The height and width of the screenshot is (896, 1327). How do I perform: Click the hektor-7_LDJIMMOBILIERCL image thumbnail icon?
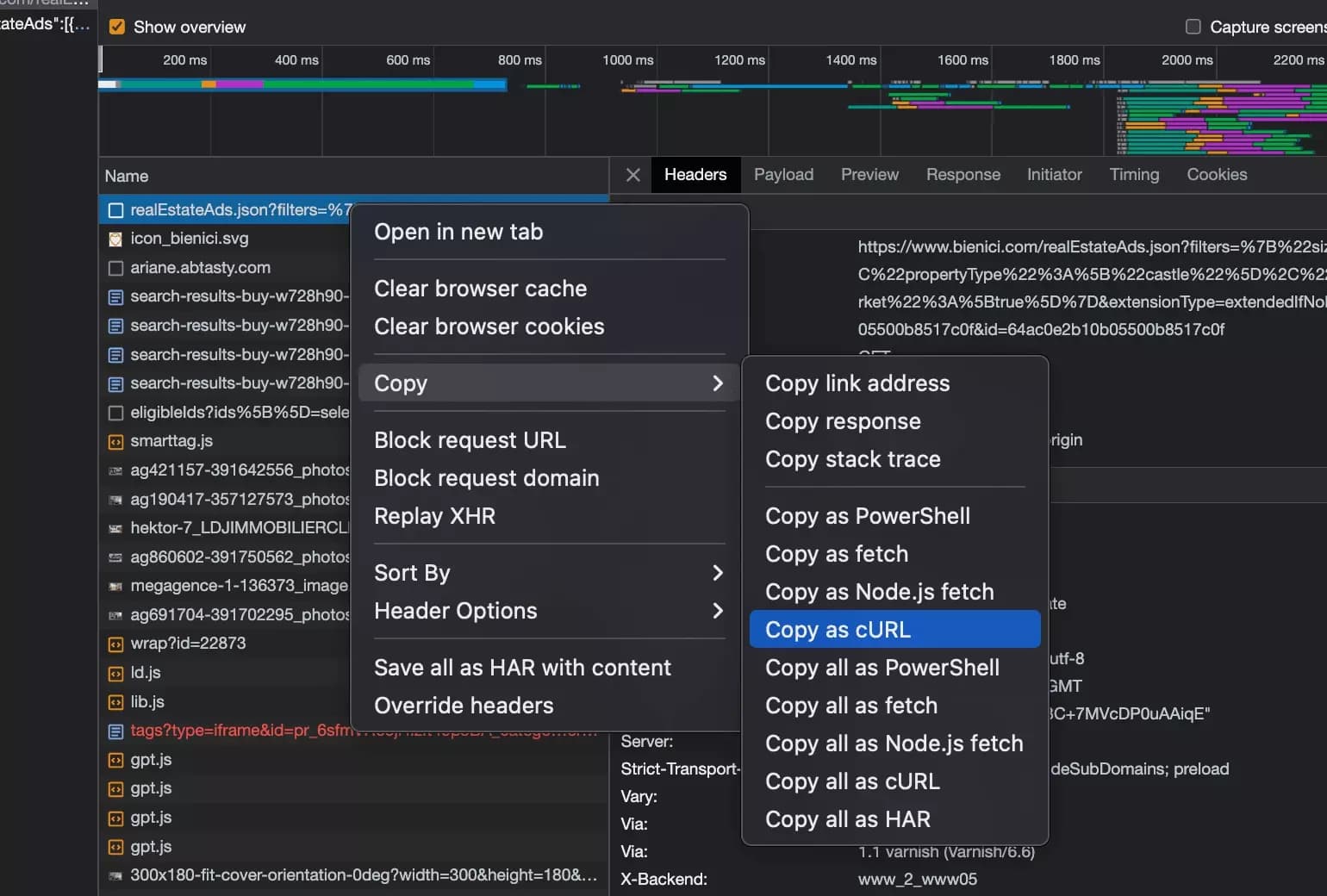point(115,528)
